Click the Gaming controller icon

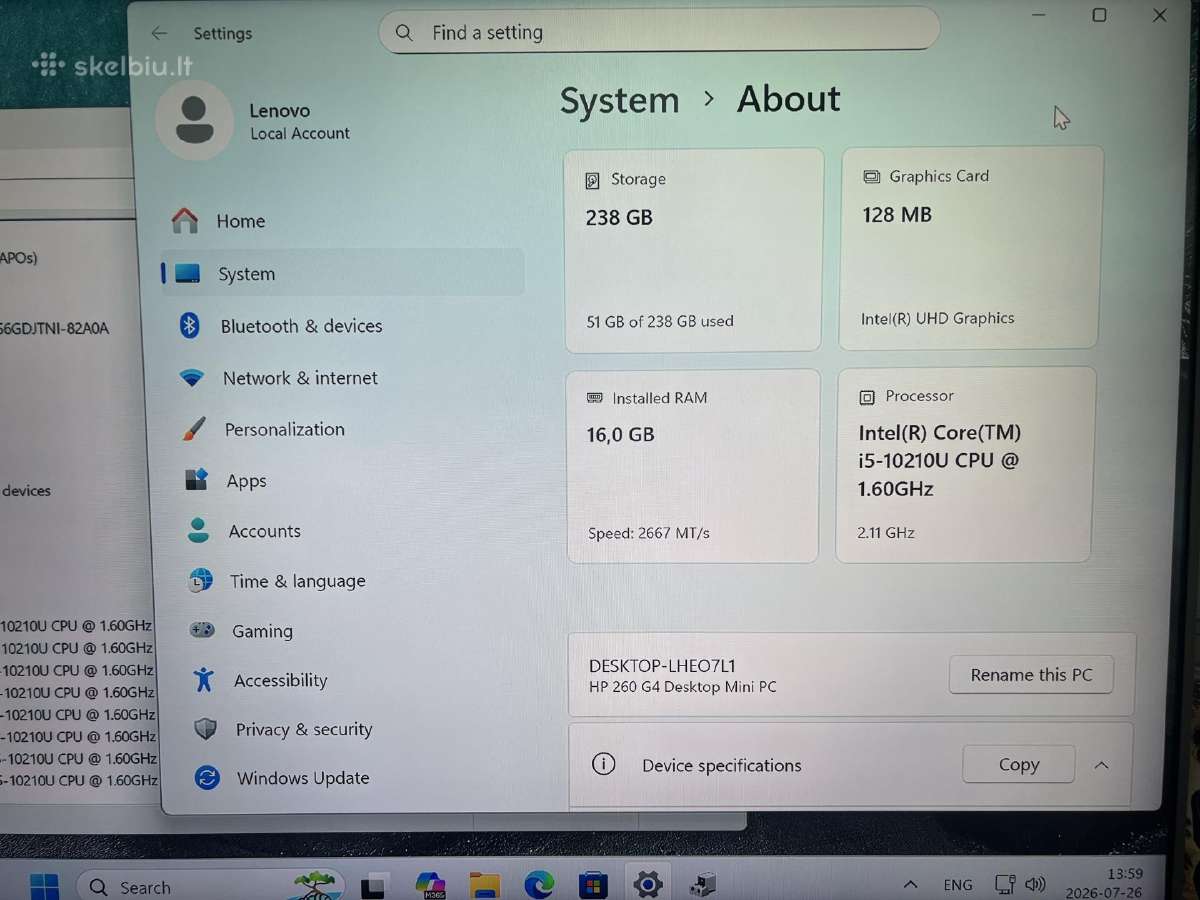click(x=202, y=630)
